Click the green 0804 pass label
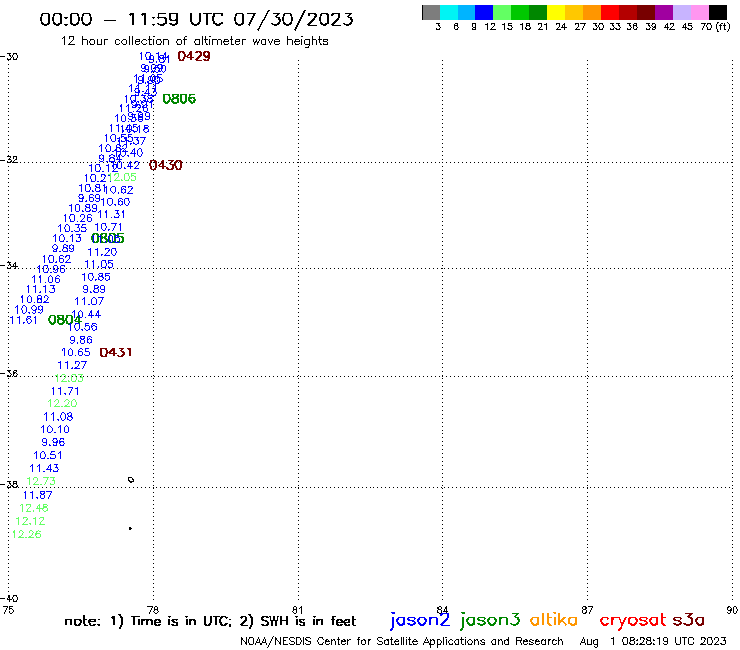The width and height of the screenshot is (740, 650). (x=65, y=320)
